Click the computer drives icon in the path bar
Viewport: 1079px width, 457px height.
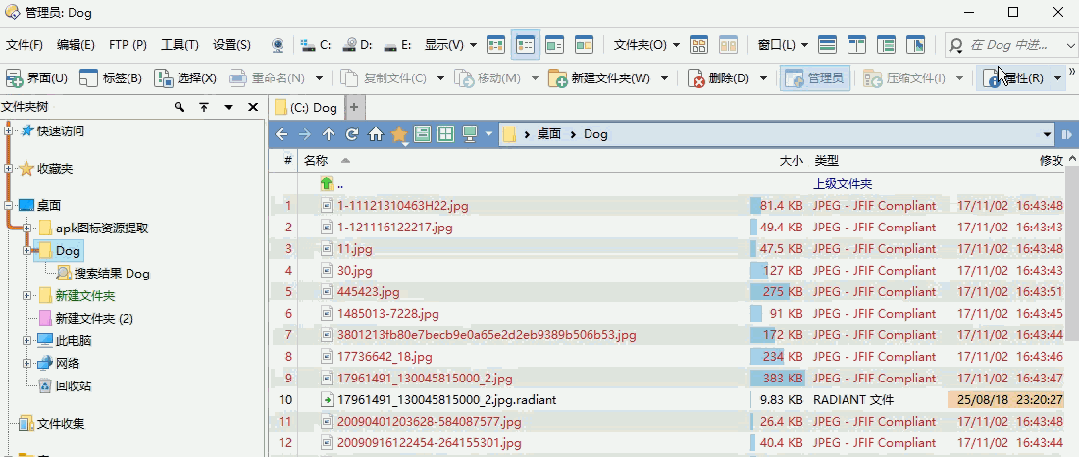(x=471, y=134)
